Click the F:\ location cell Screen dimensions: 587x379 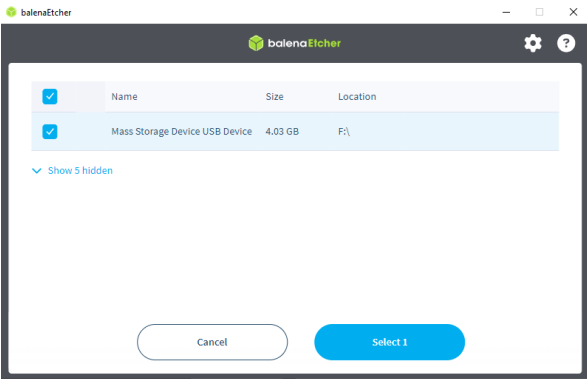point(344,131)
